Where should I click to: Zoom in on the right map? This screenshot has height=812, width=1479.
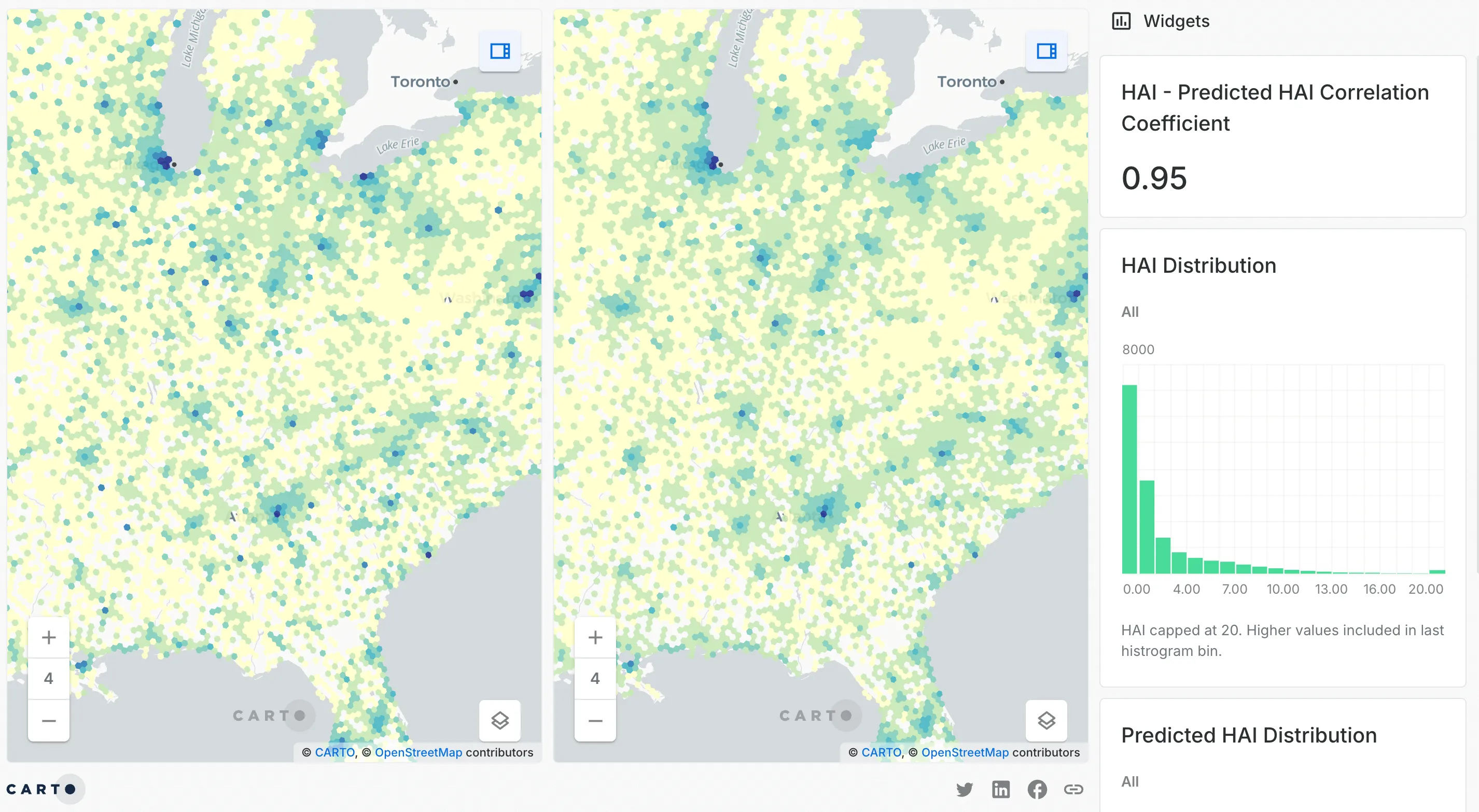pyautogui.click(x=595, y=637)
